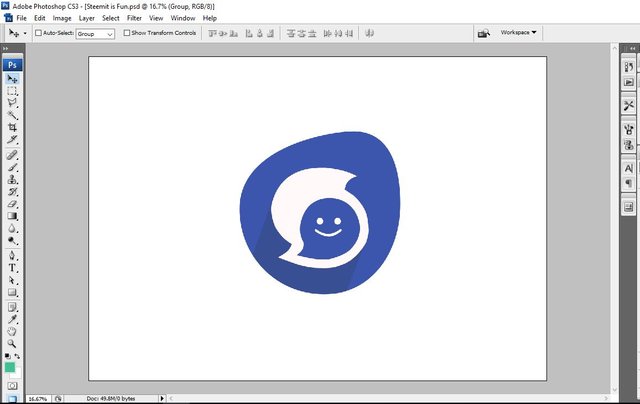Click the white background color swatch
The width and height of the screenshot is (640, 404).
[x=18, y=373]
